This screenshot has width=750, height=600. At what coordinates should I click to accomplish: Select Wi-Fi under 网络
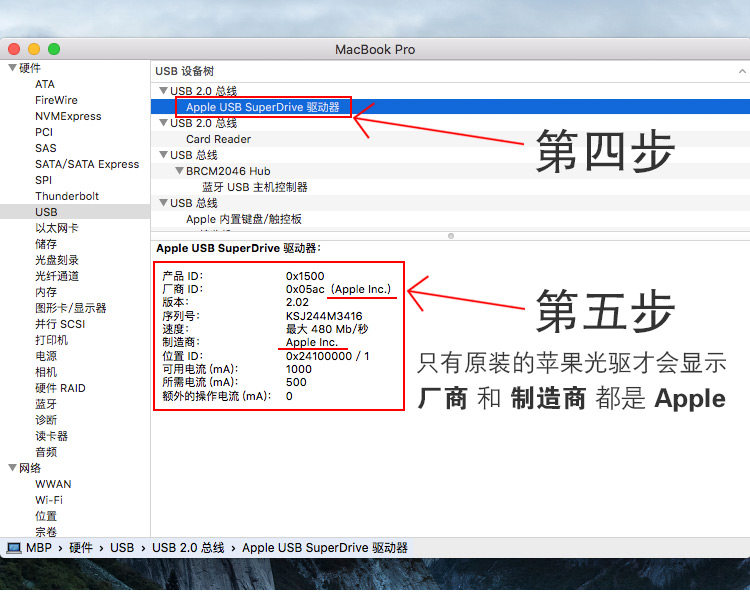[x=49, y=500]
